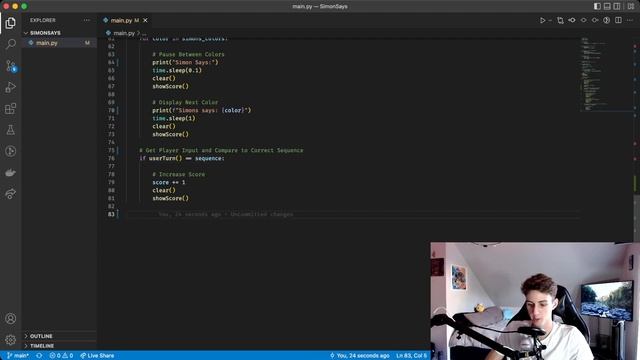Click the breadcrumb ellipsis after main.py
640x360 pixels.
(144, 33)
